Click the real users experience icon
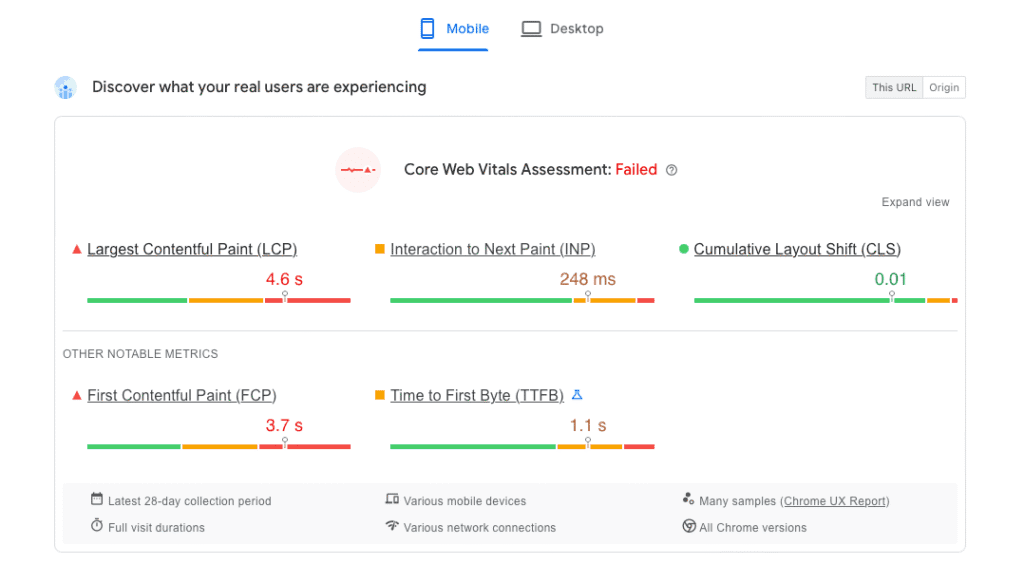This screenshot has height=564, width=1024. coord(66,88)
